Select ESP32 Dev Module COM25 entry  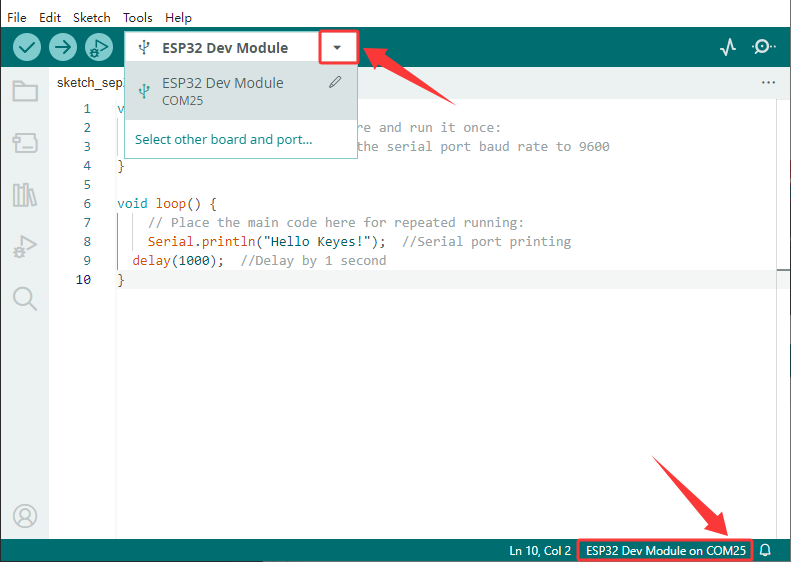click(241, 91)
